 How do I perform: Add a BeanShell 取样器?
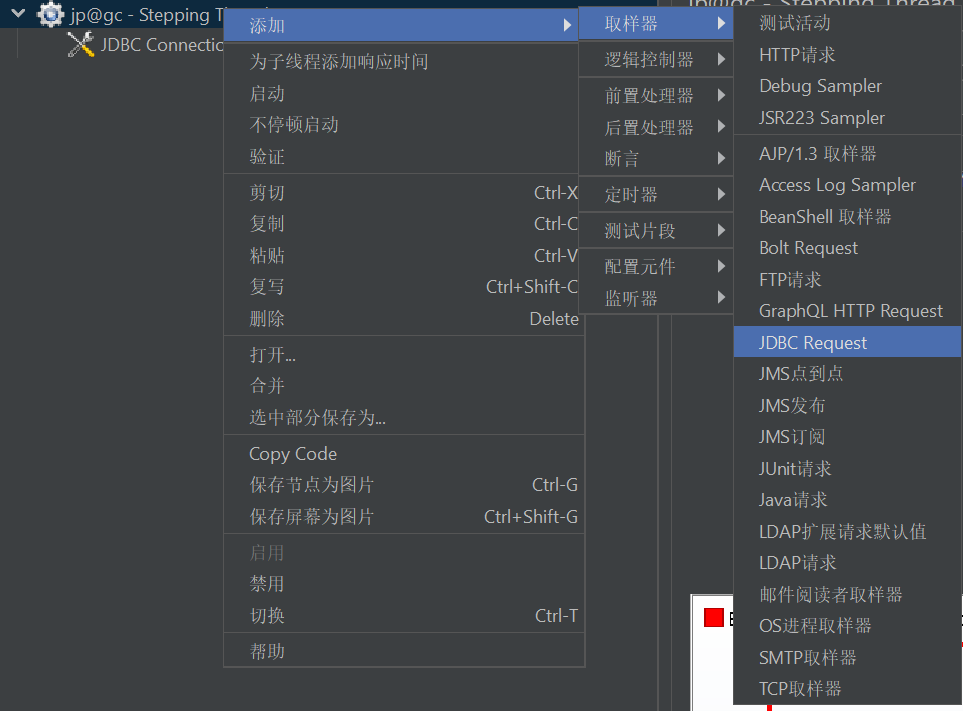[848, 217]
